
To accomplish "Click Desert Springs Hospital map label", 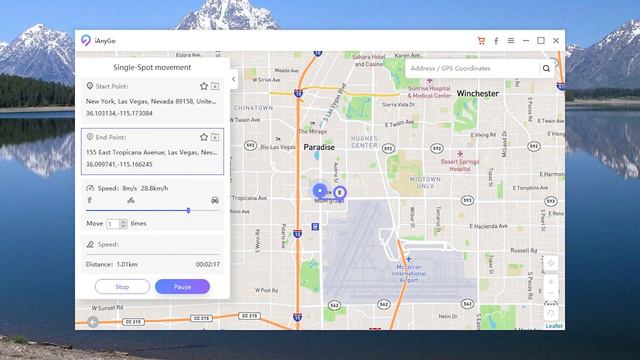I will coord(460,165).
